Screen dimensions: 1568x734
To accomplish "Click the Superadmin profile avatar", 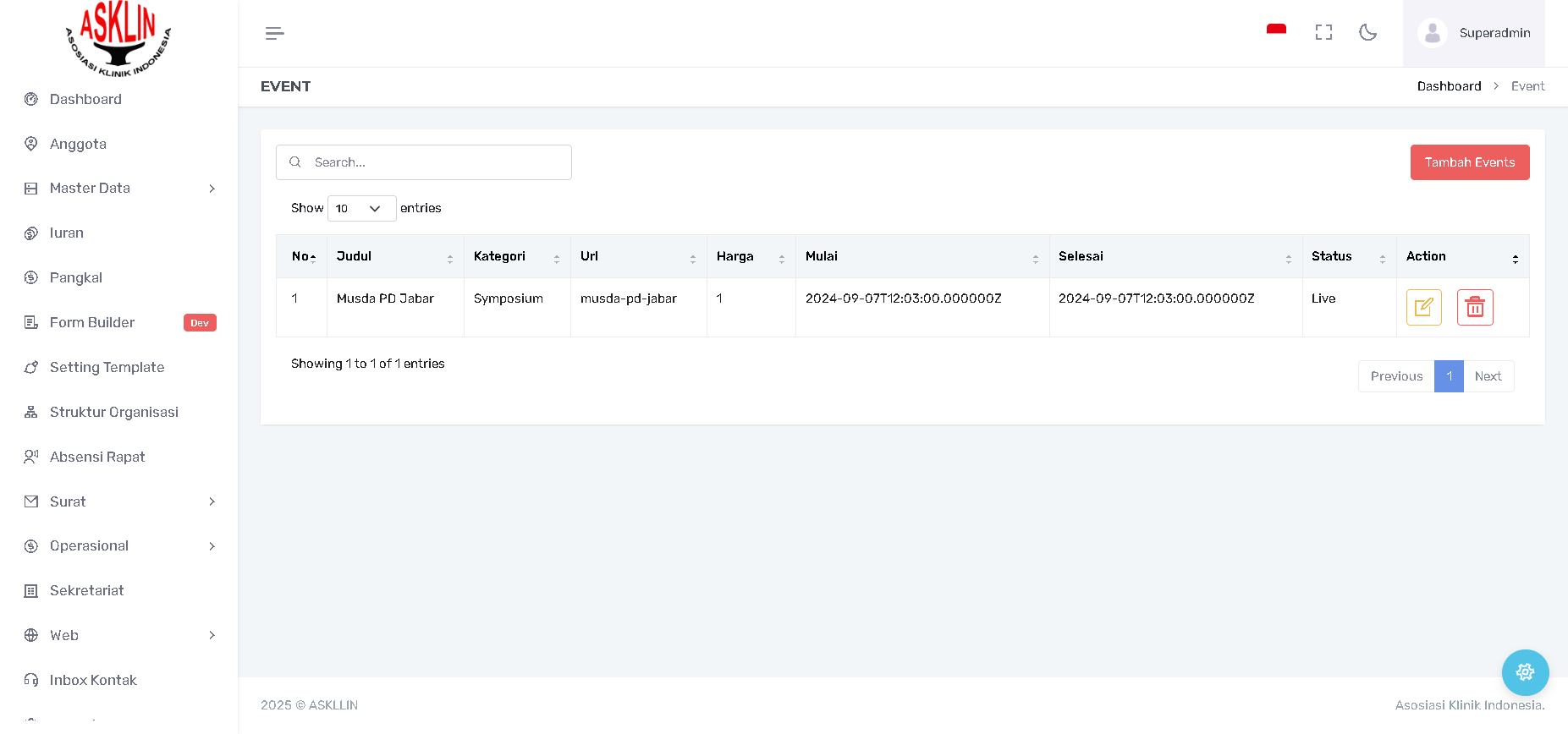I will point(1432,33).
